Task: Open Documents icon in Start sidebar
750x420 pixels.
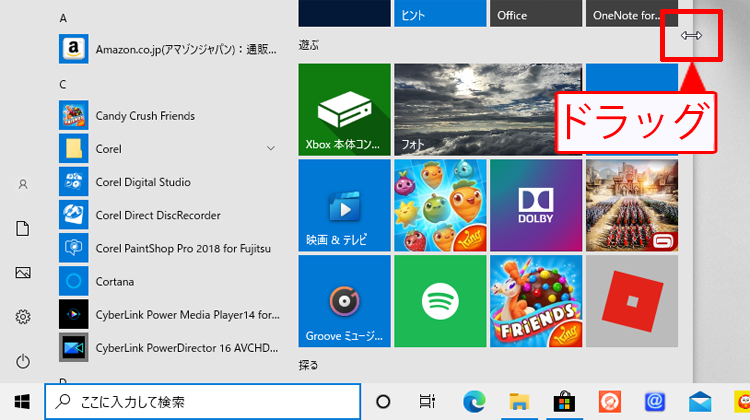Action: coord(22,229)
